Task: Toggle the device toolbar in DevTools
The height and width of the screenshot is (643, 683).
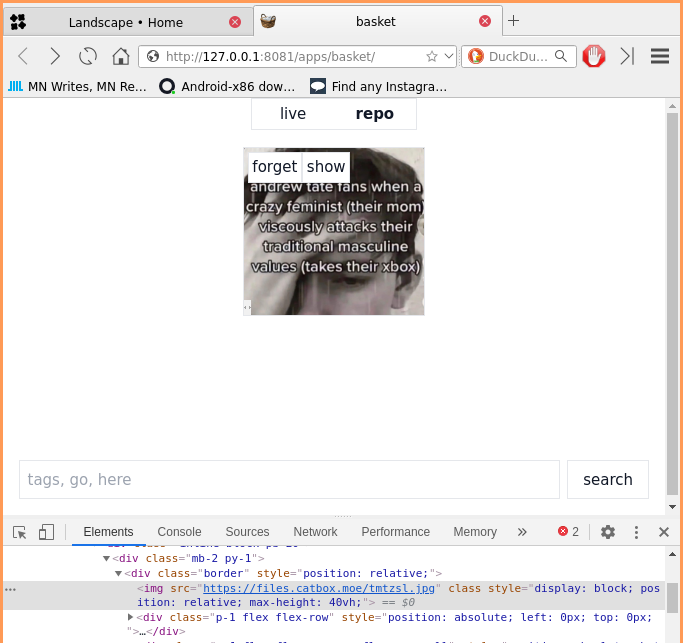Action: [46, 532]
